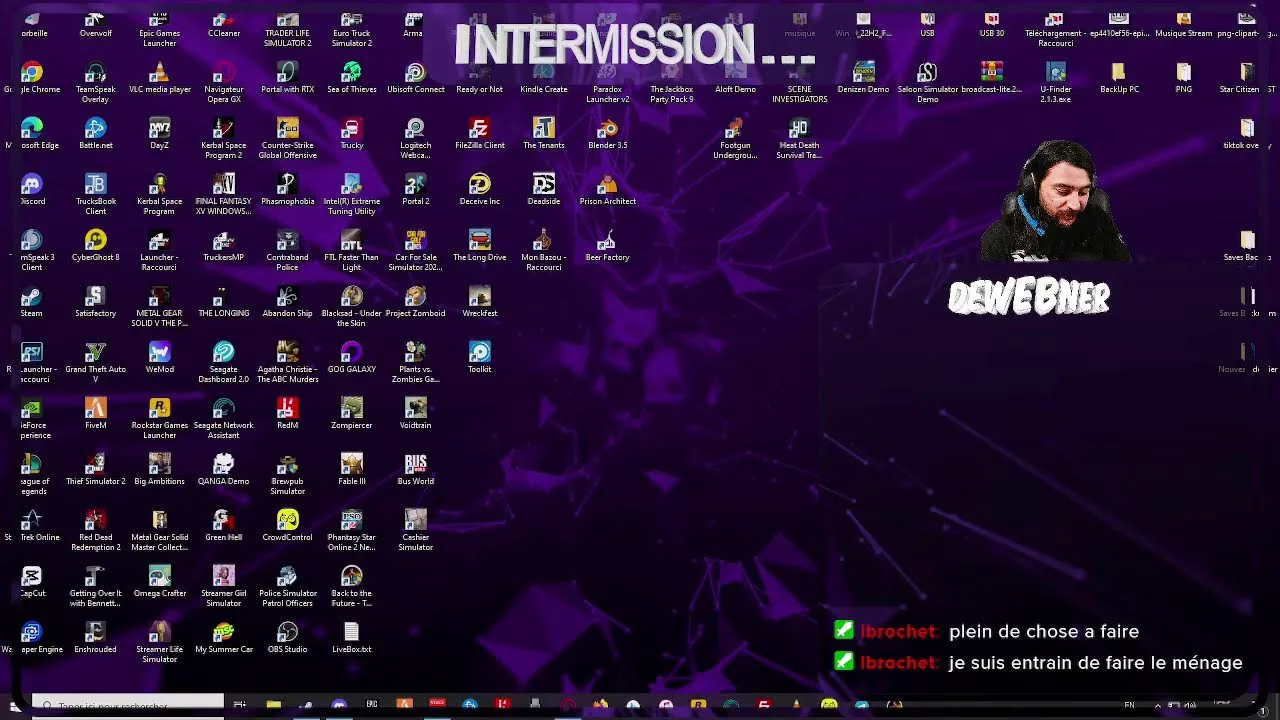Open Police Simulator Patrol Officers icon

(x=287, y=586)
